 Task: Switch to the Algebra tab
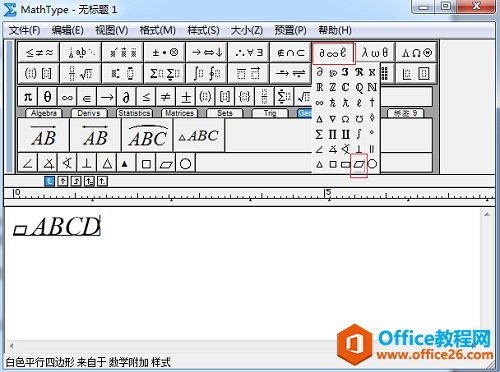coord(44,113)
